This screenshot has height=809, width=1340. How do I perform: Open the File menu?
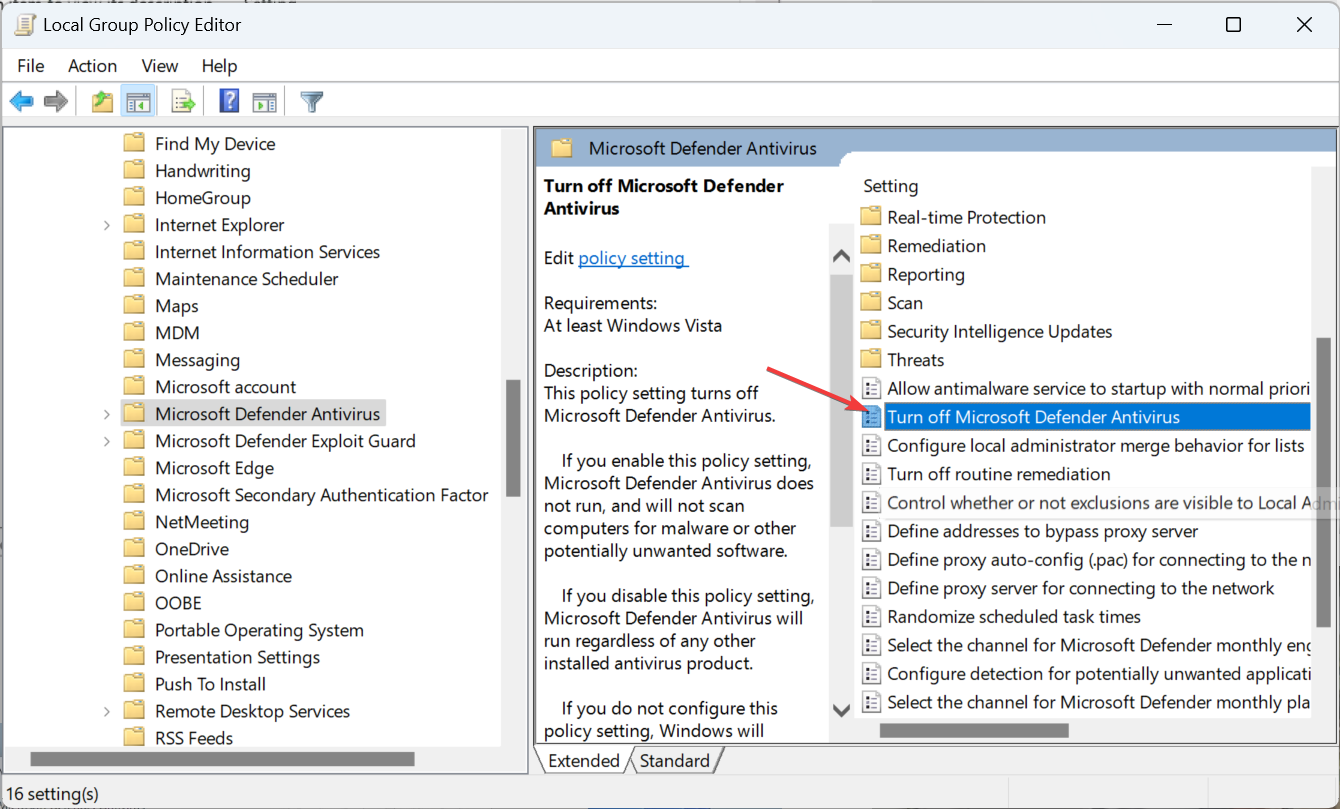coord(31,65)
